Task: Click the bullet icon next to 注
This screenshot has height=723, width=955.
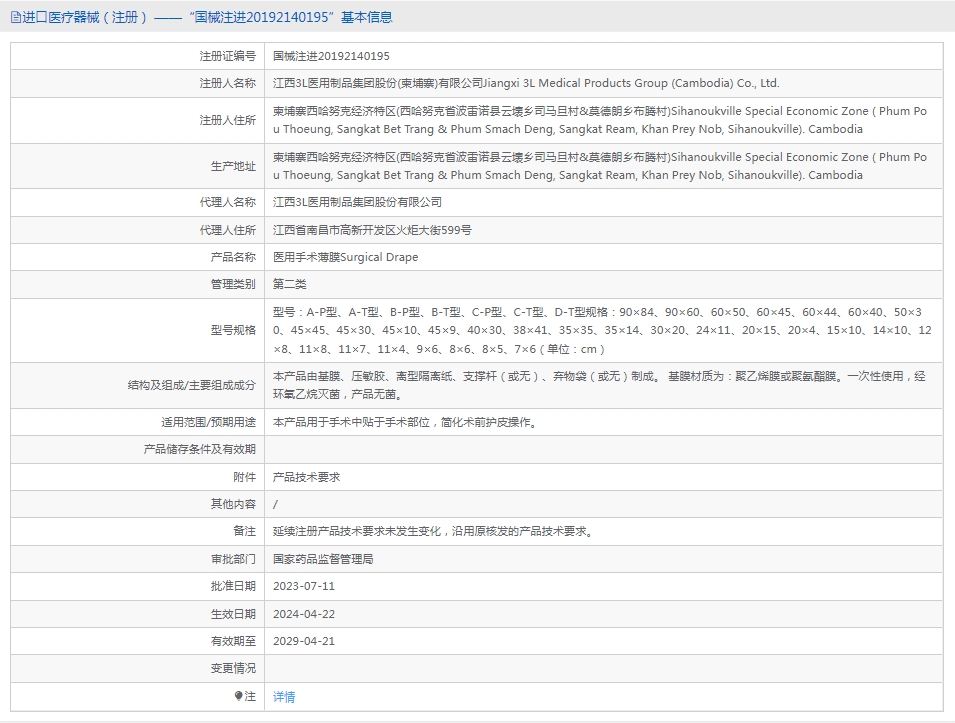Action: point(239,696)
